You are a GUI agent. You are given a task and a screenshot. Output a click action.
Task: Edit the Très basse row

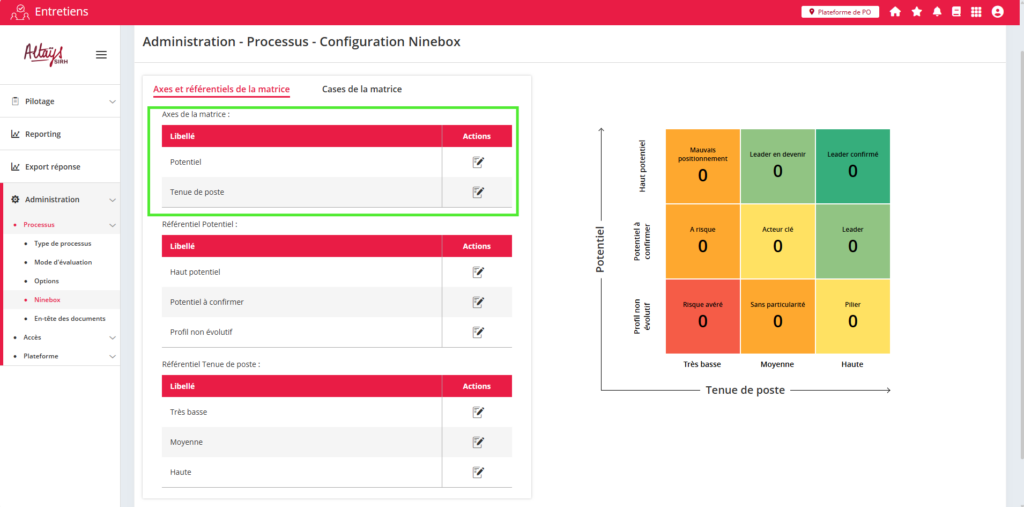coord(478,412)
